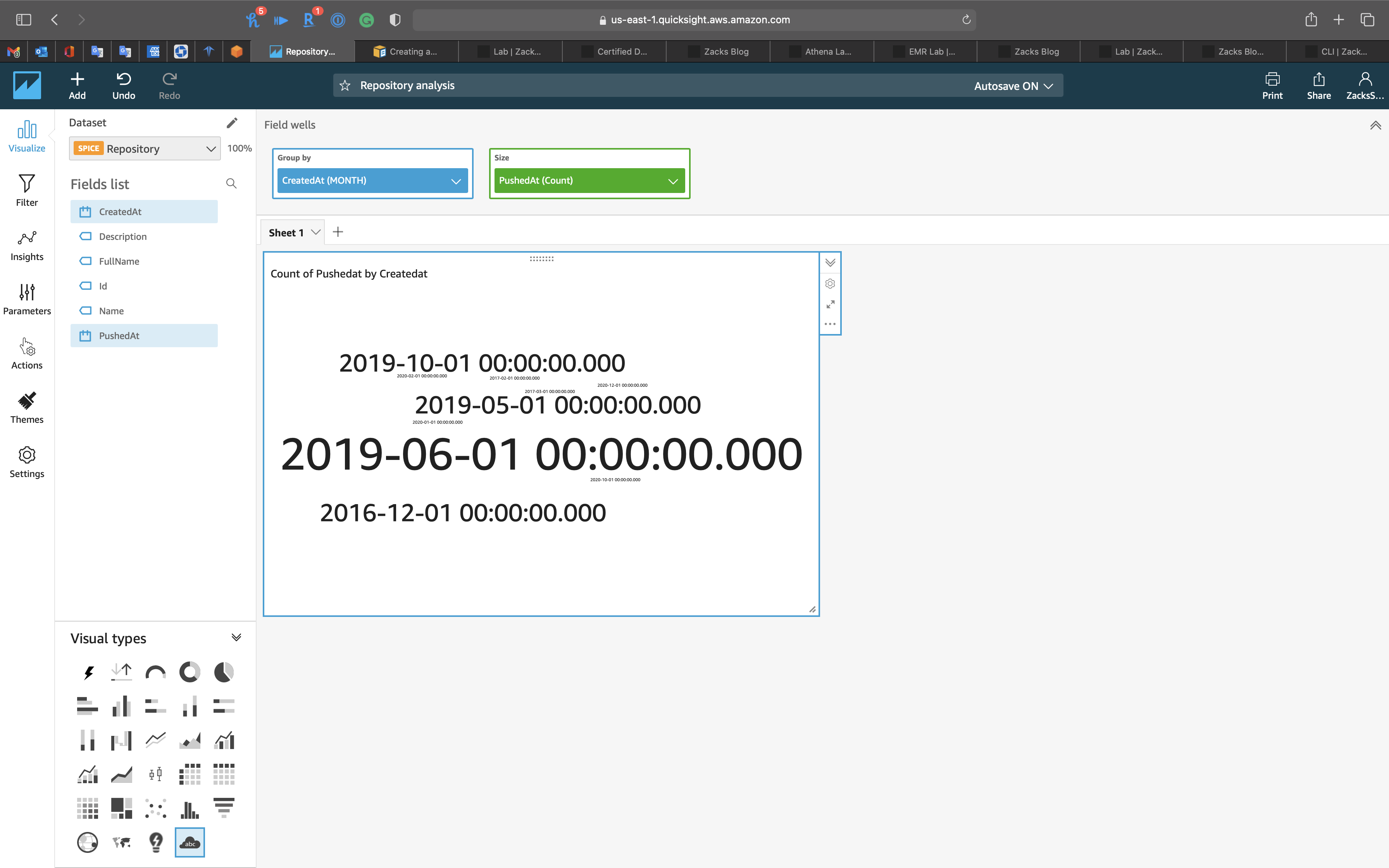Expand CreatedAt (MONTH) field options
Screen dimensions: 1389x868
(x=456, y=181)
